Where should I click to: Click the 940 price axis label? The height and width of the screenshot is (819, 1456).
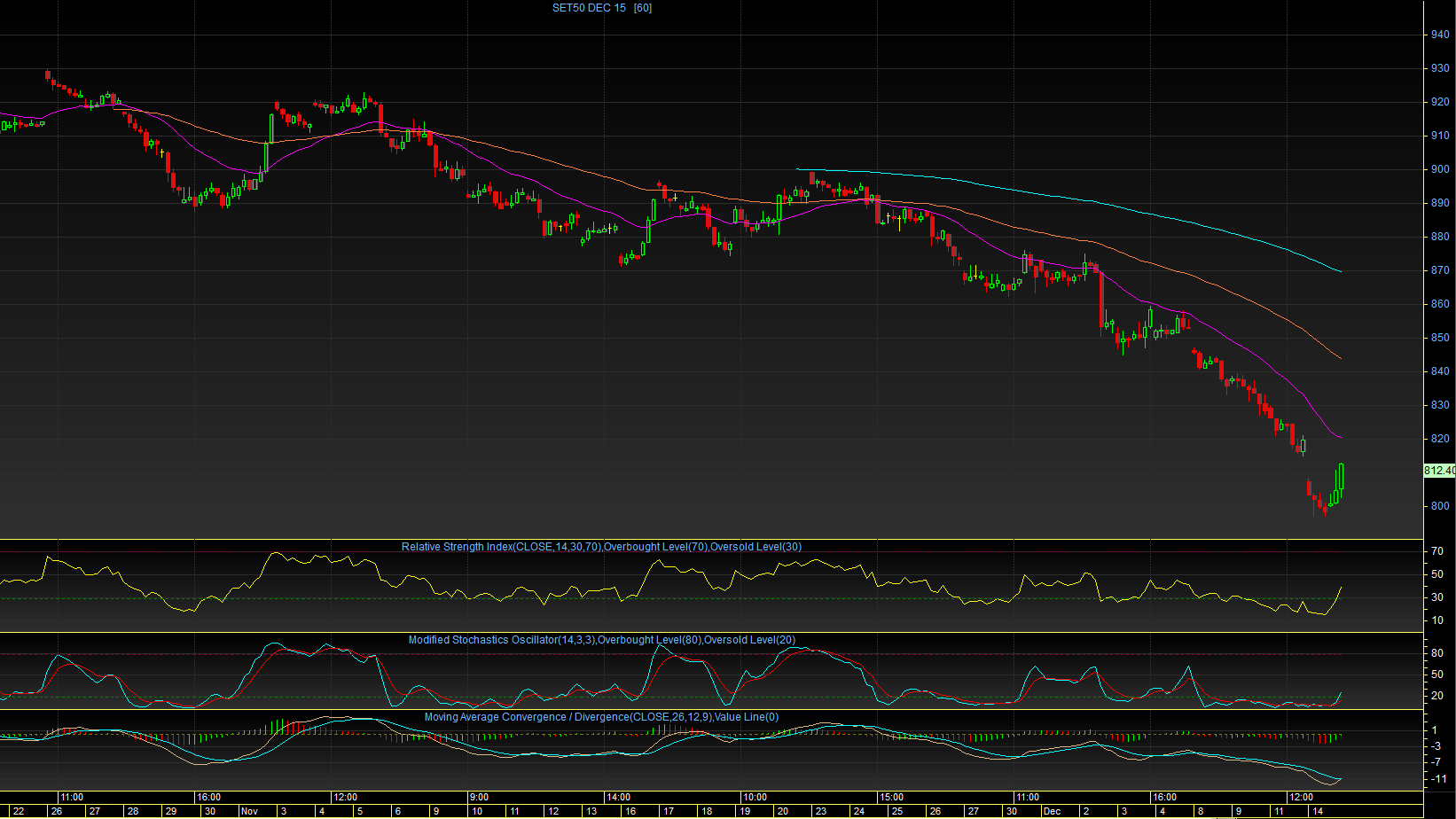(x=1439, y=35)
